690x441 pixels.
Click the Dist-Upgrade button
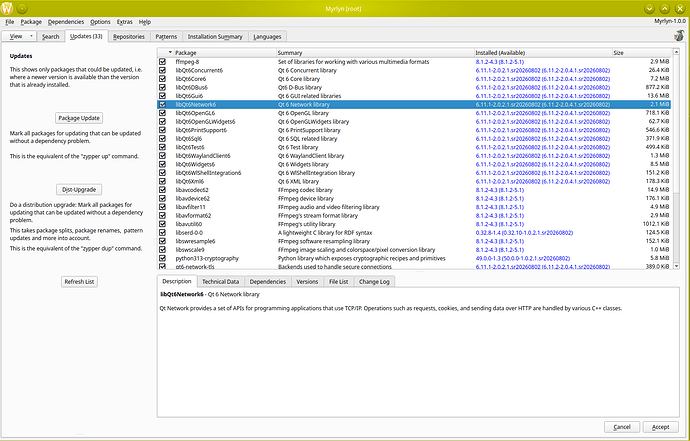(x=79, y=189)
